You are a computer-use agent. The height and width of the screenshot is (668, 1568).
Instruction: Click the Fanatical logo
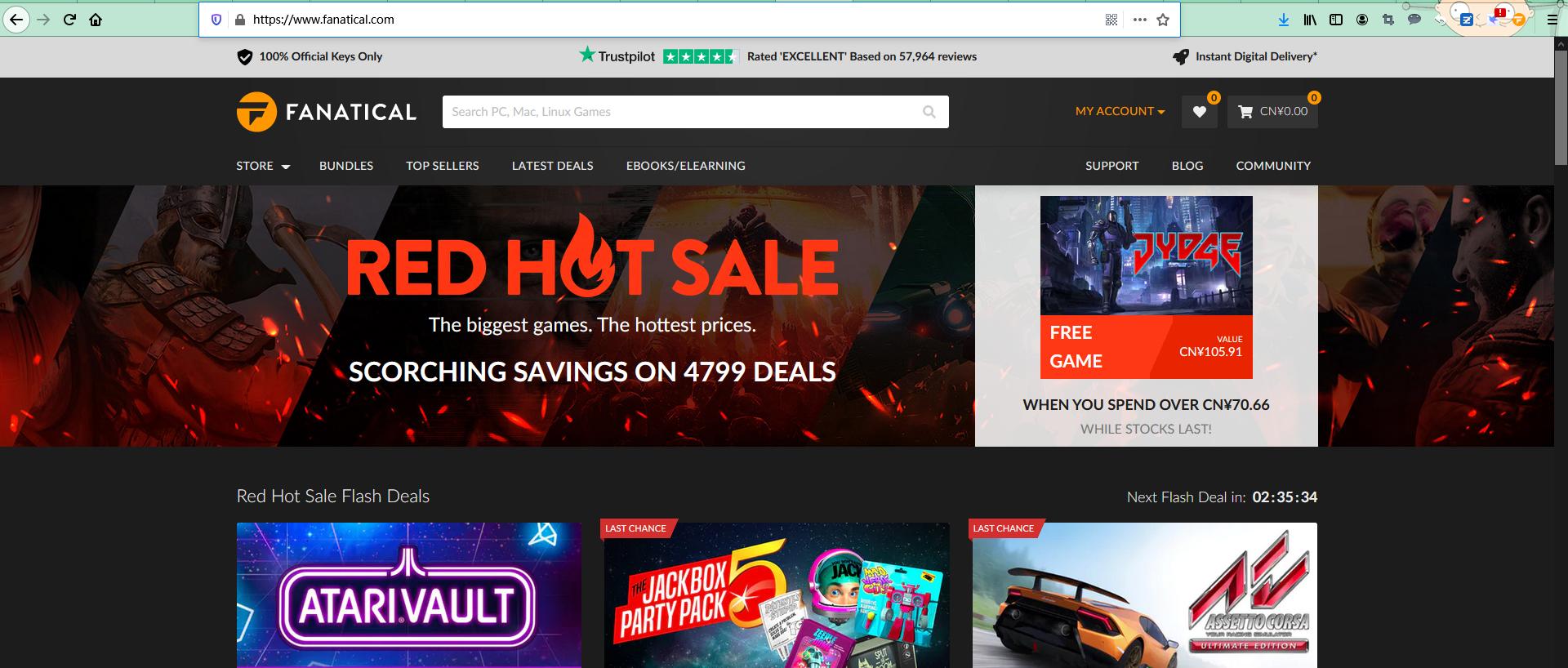pyautogui.click(x=327, y=112)
